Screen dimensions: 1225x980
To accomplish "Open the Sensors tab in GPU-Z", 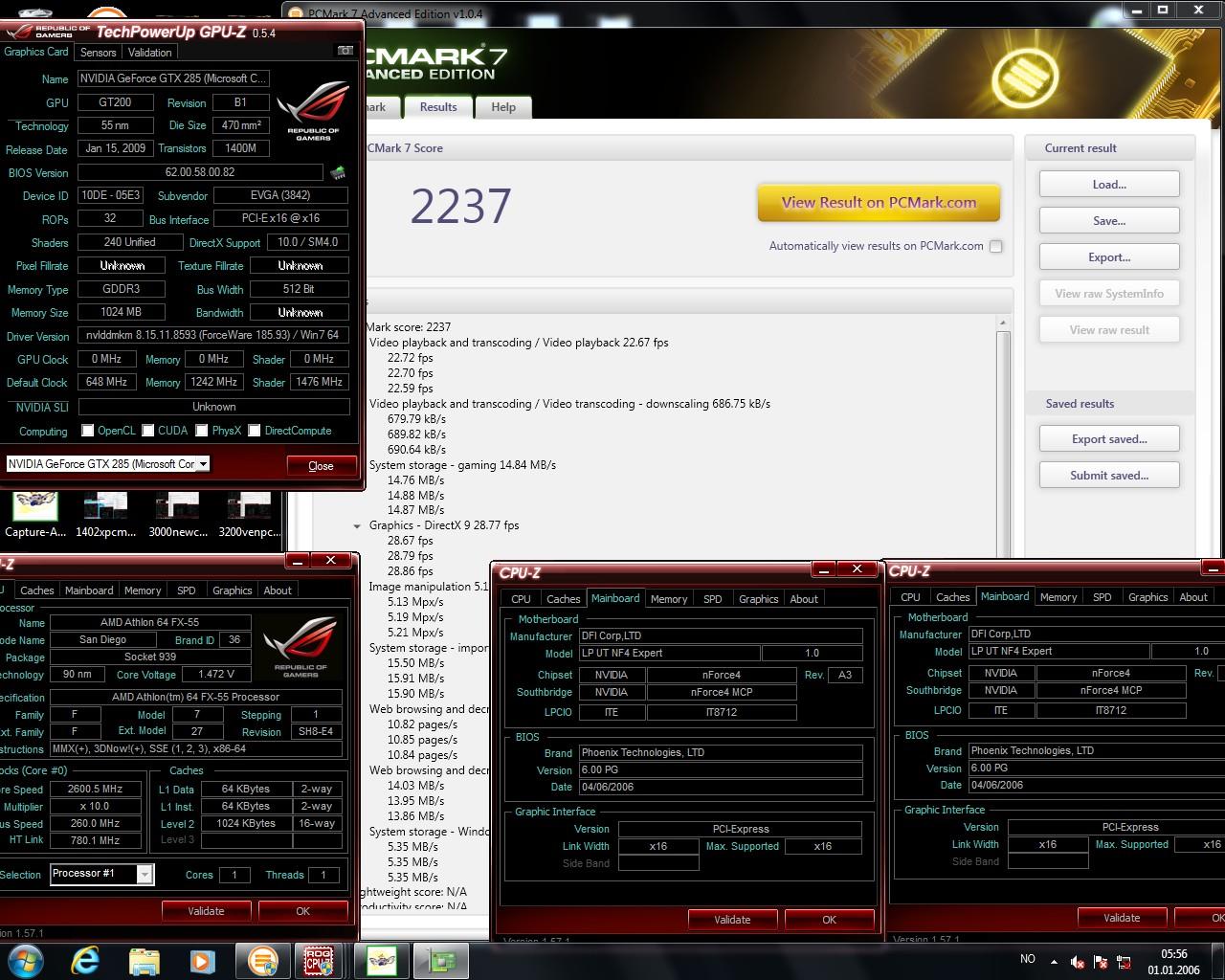I will (x=98, y=53).
